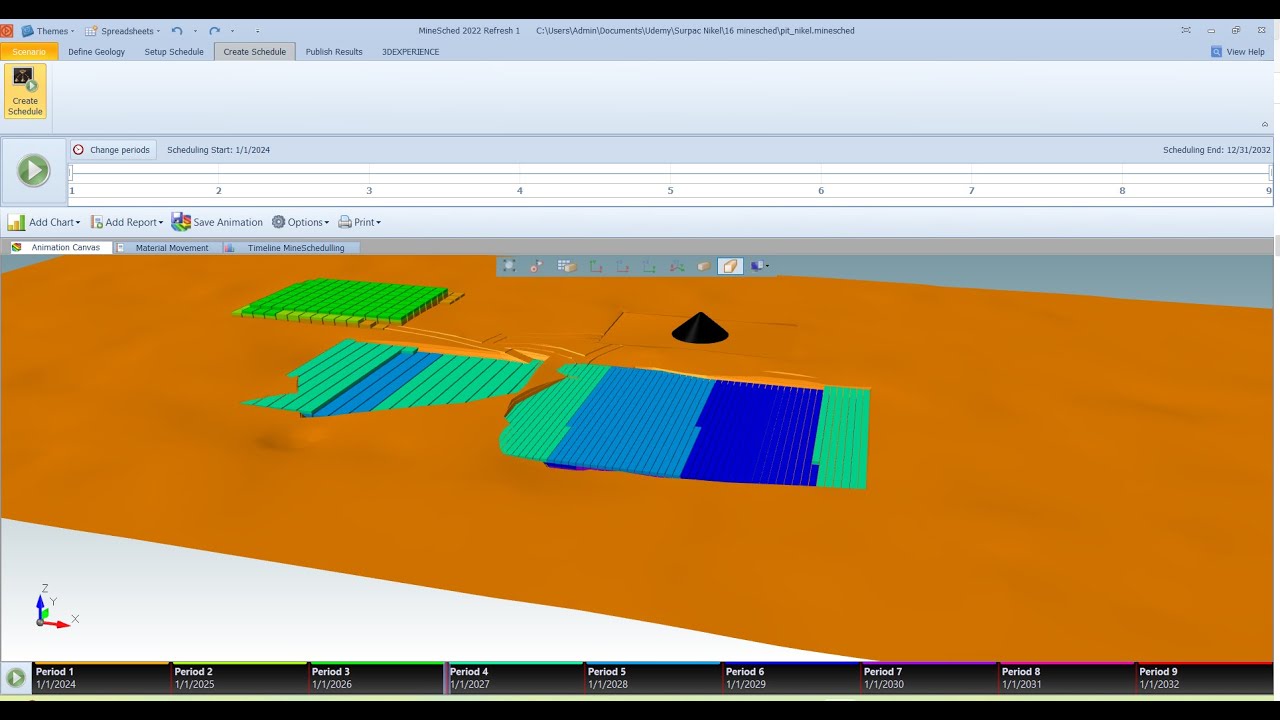
Task: Run the schedule with the large green play button
Action: click(33, 171)
